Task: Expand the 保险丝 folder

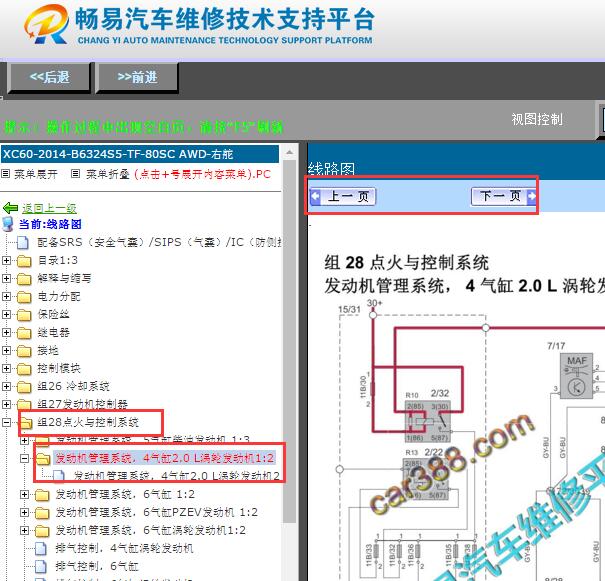Action: point(6,314)
